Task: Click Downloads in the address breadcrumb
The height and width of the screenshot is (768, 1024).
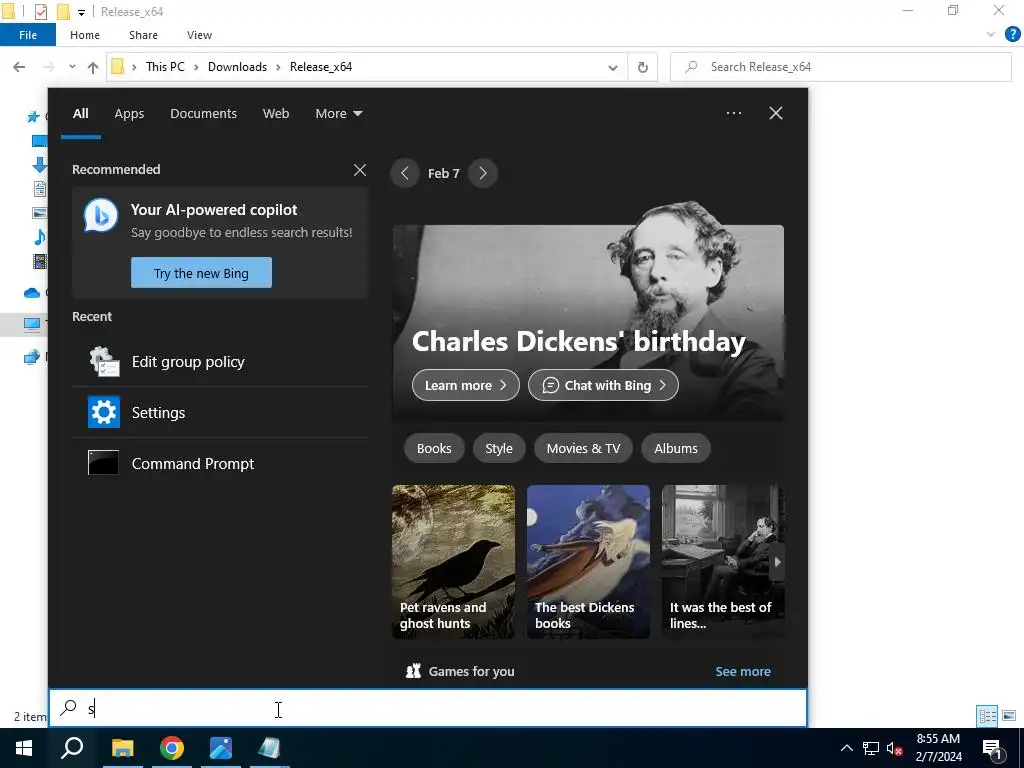Action: click(x=237, y=67)
